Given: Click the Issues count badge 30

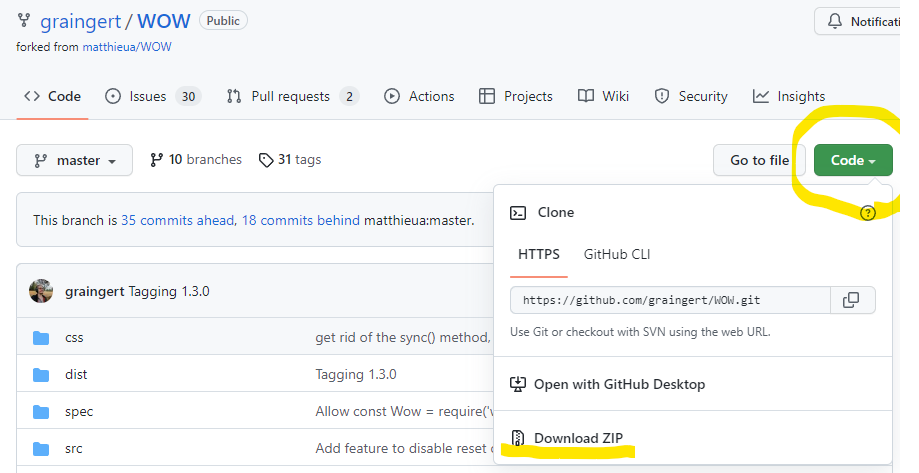Looking at the screenshot, I should (188, 96).
